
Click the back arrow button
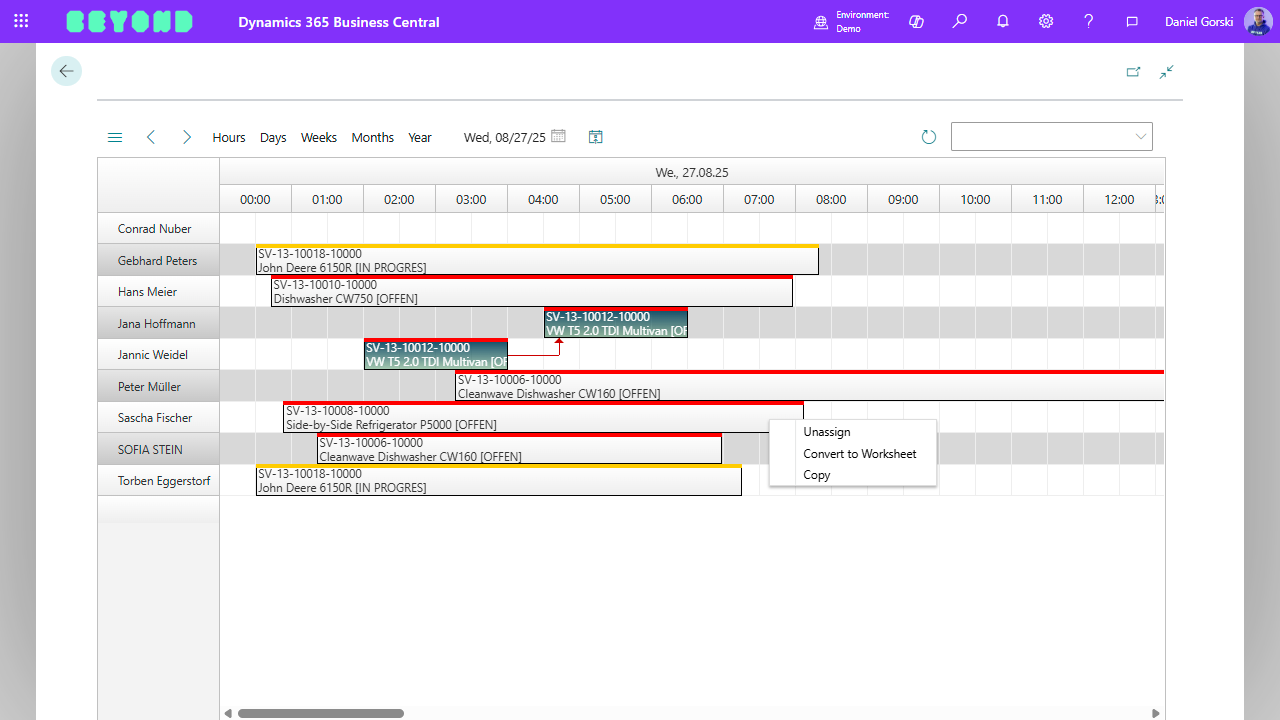click(66, 71)
